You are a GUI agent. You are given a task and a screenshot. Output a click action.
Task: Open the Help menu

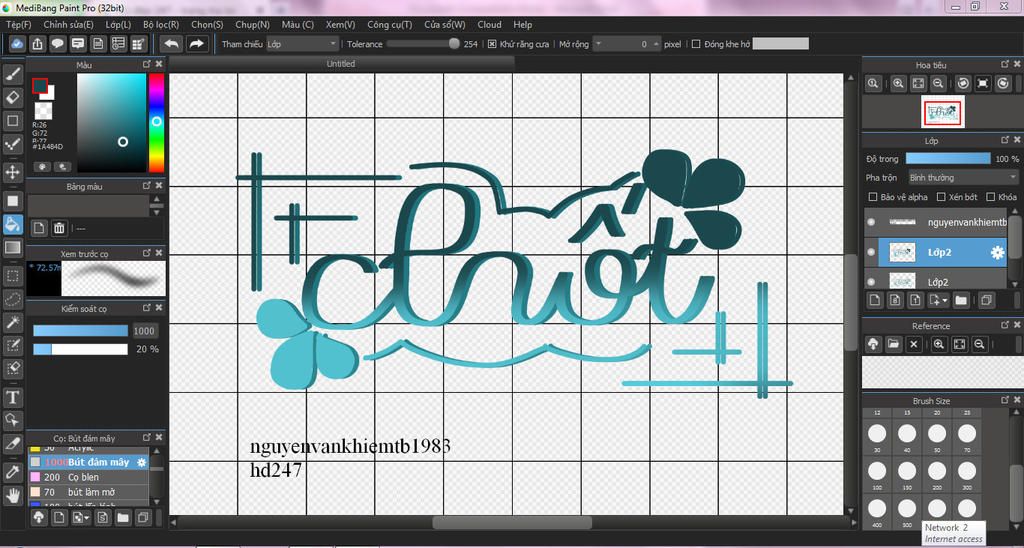click(522, 24)
